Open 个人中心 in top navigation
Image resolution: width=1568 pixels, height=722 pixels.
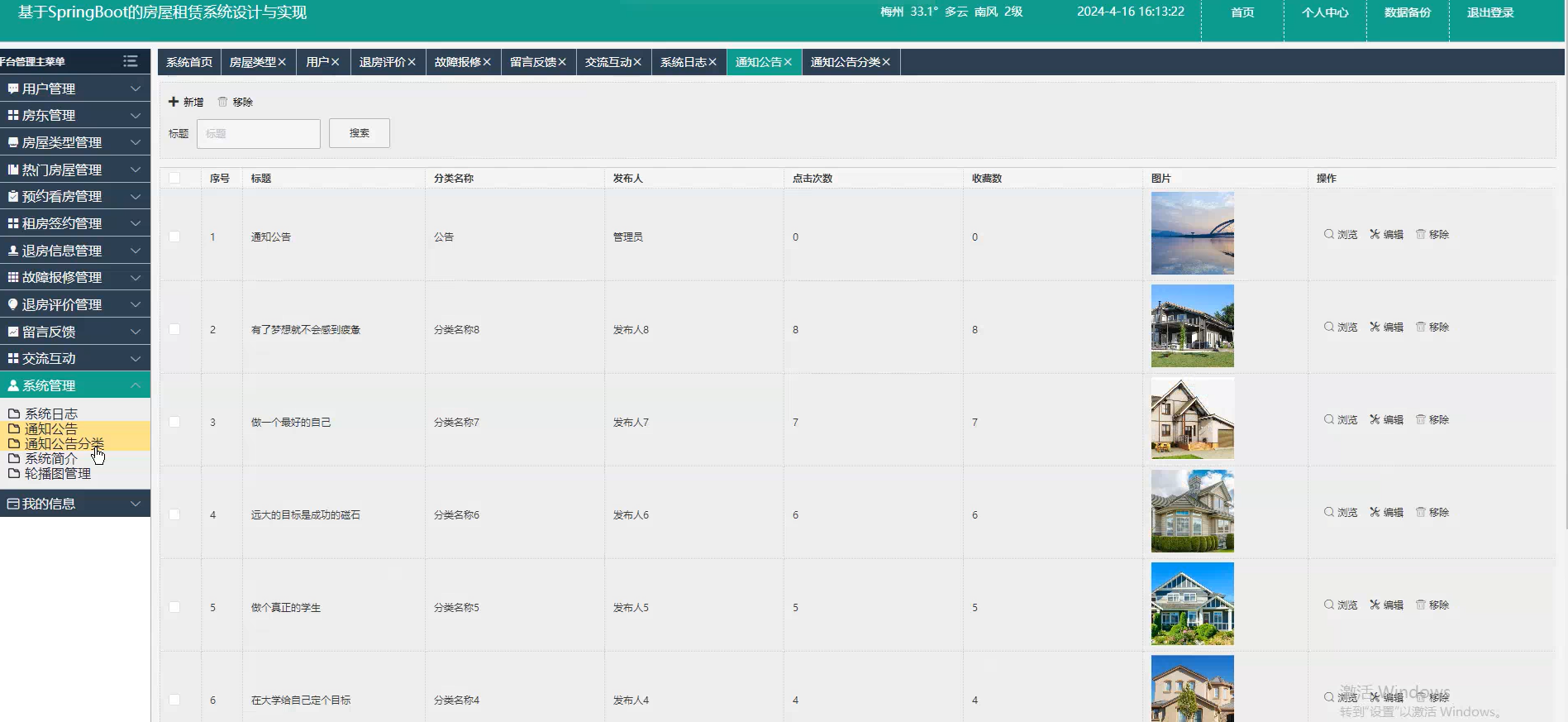[1325, 12]
